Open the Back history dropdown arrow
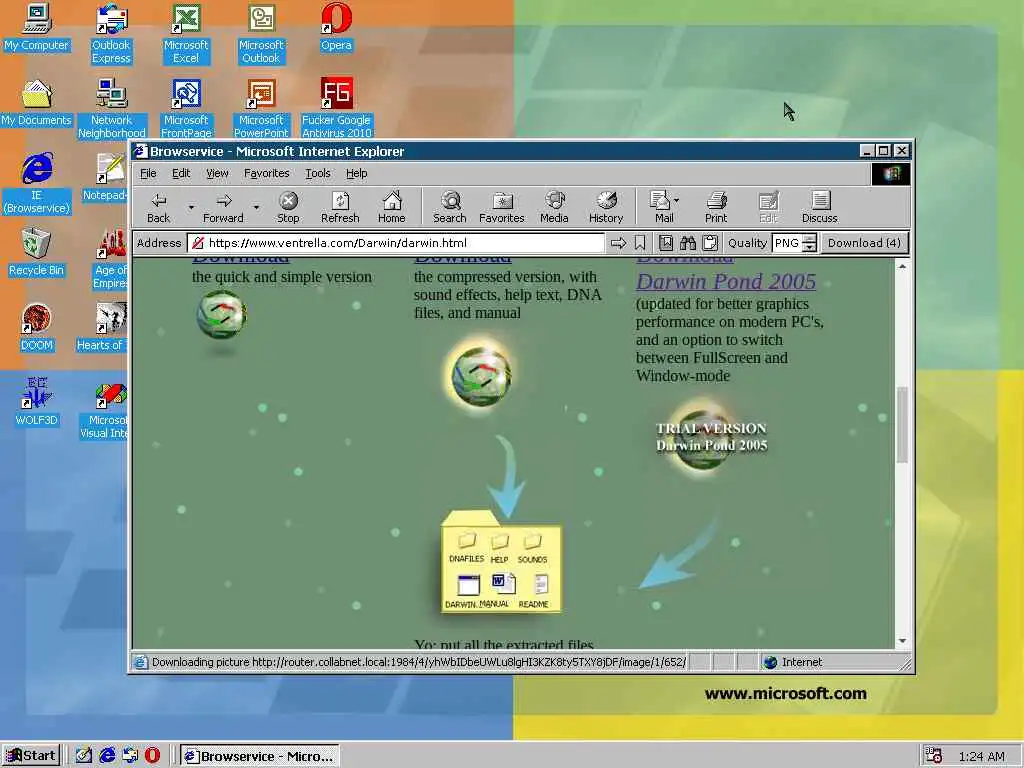 (191, 208)
